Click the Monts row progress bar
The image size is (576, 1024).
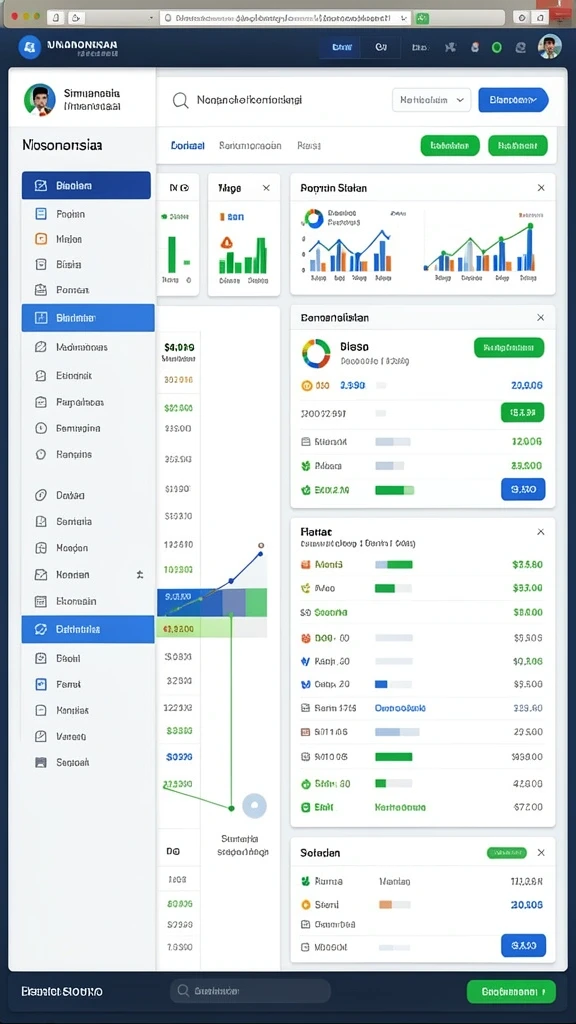tap(393, 564)
